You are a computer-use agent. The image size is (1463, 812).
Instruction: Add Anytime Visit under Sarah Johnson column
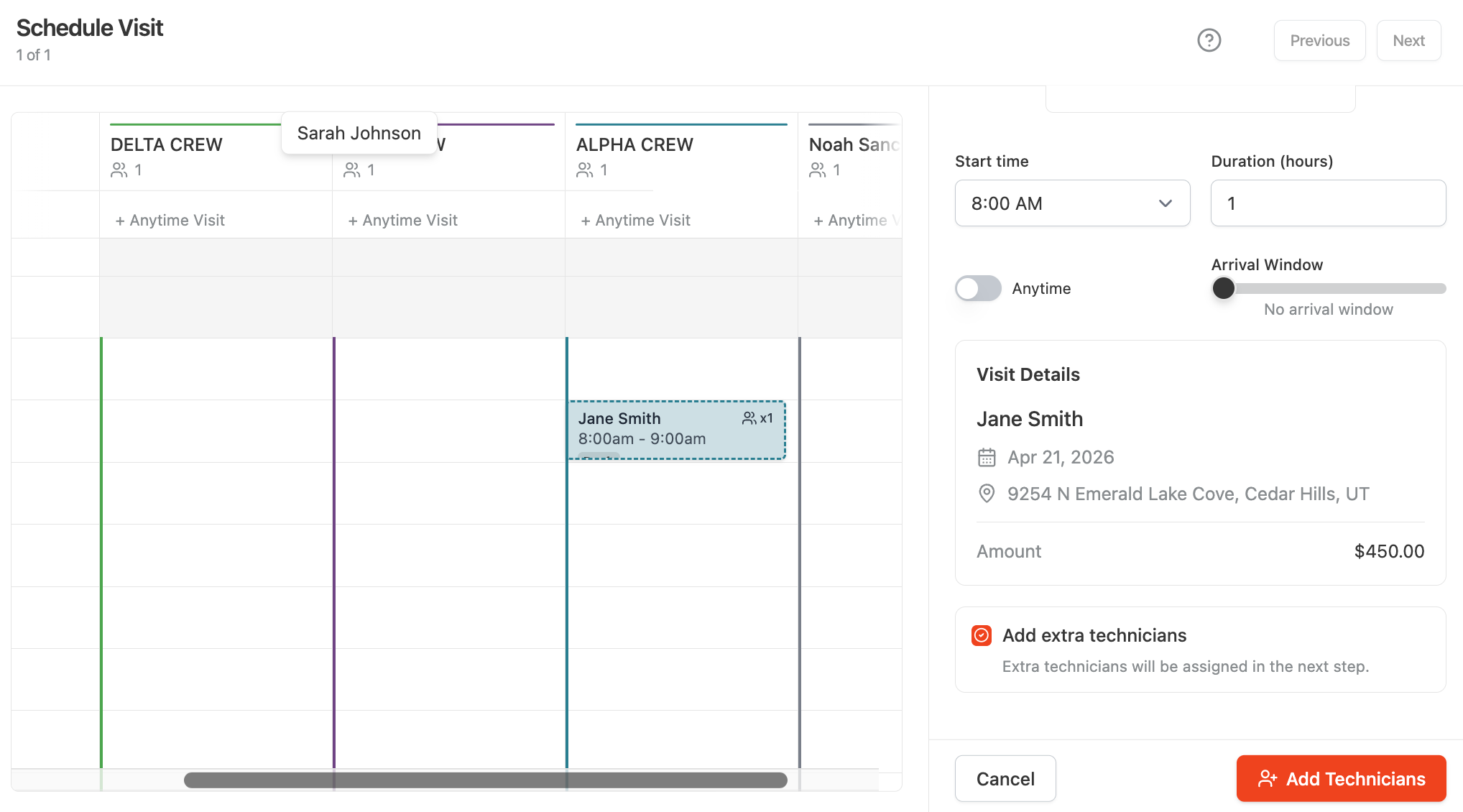pos(403,220)
